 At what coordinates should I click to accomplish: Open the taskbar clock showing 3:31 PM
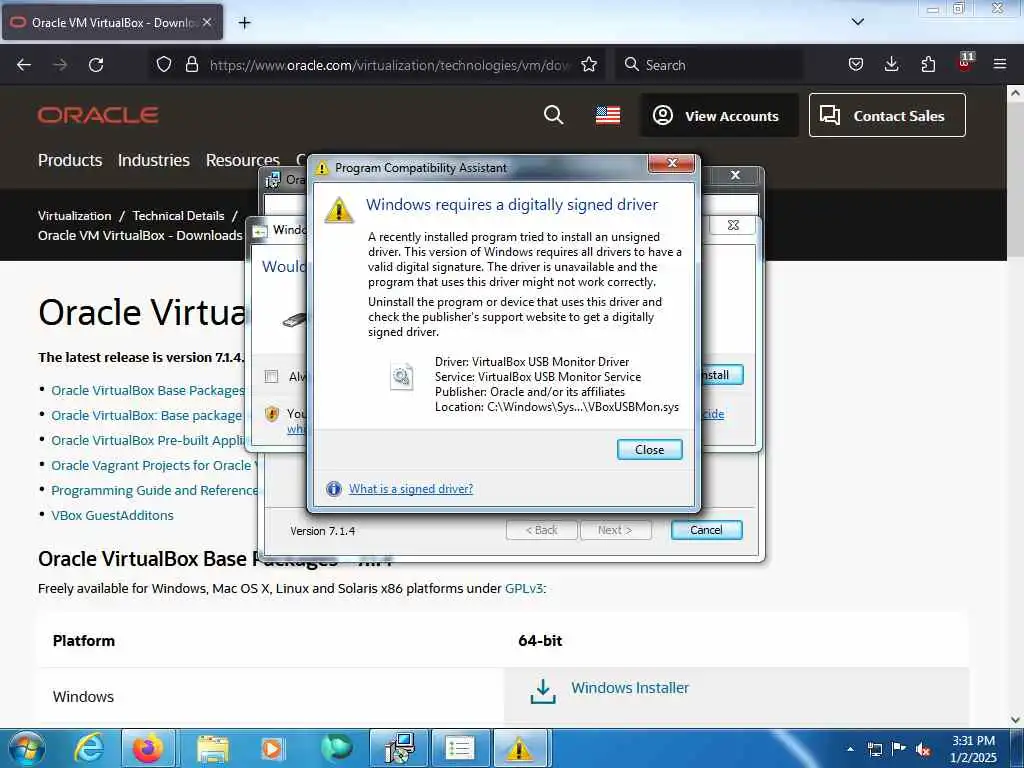click(973, 749)
